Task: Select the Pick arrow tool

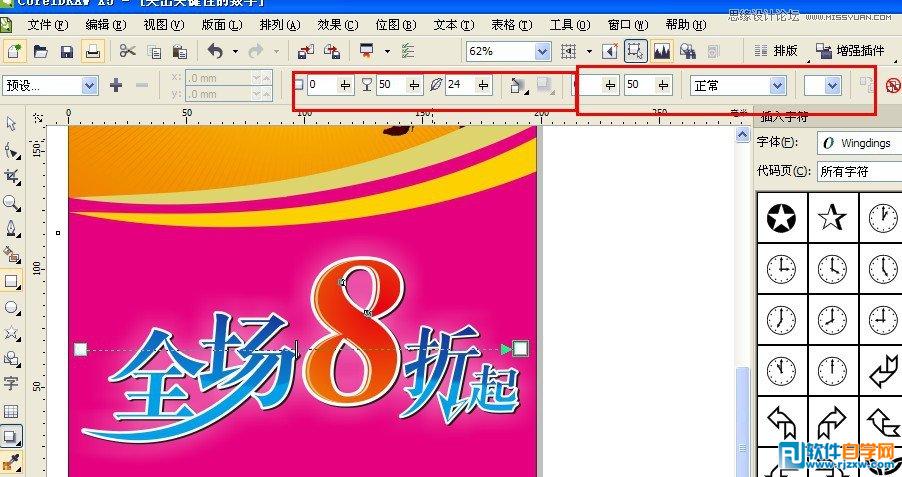Action: tap(11, 123)
